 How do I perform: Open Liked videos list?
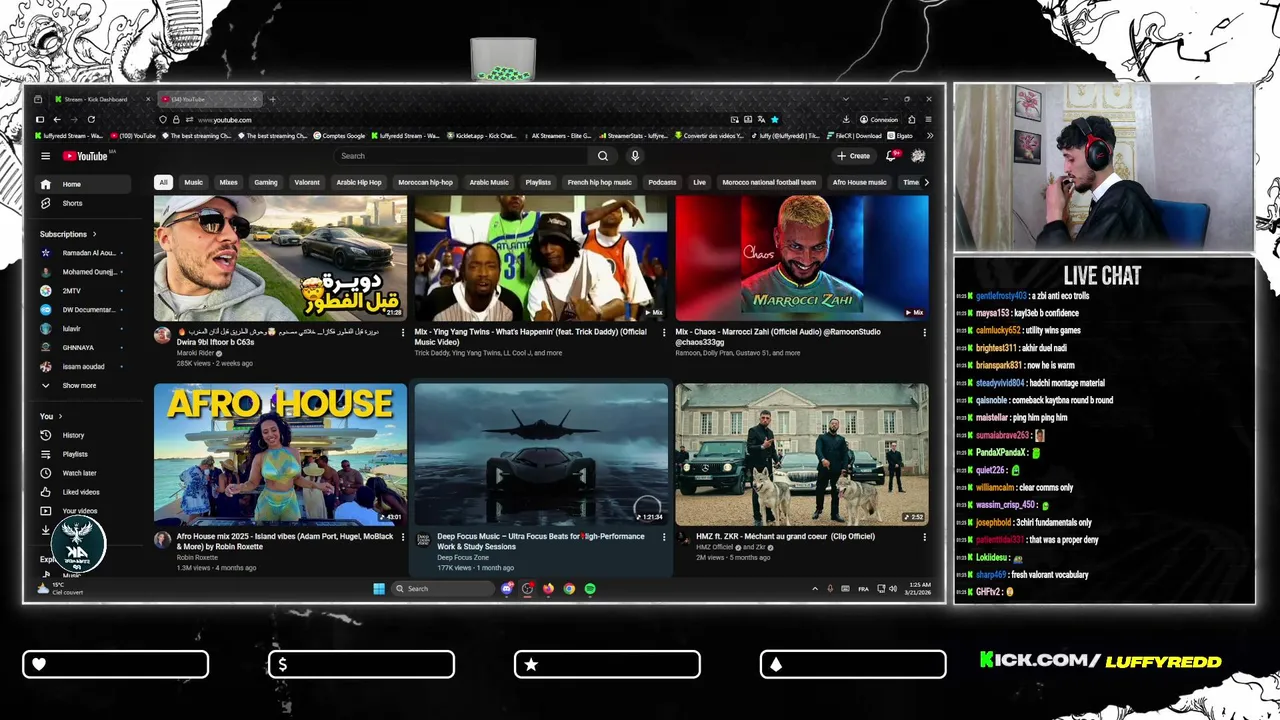pos(81,492)
